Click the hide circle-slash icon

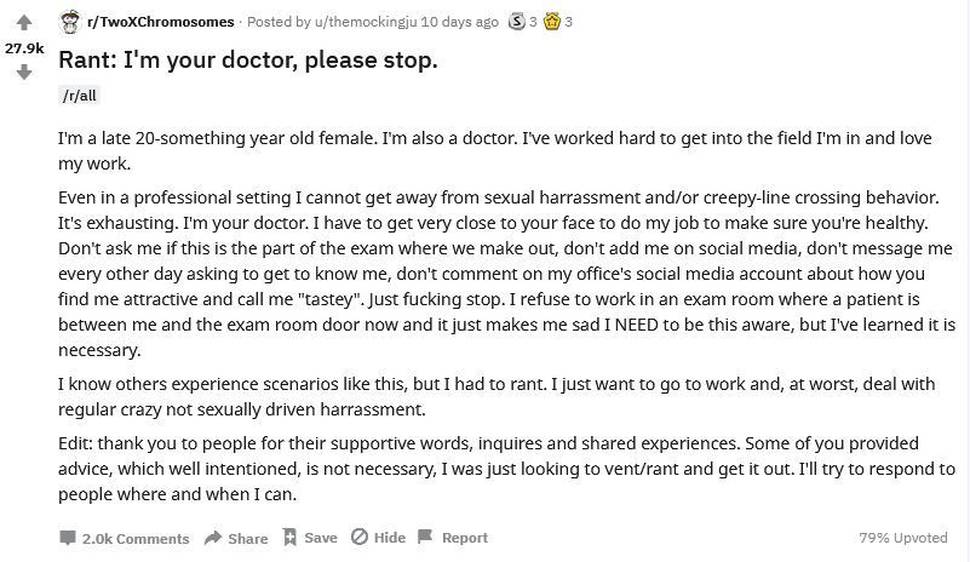point(359,537)
